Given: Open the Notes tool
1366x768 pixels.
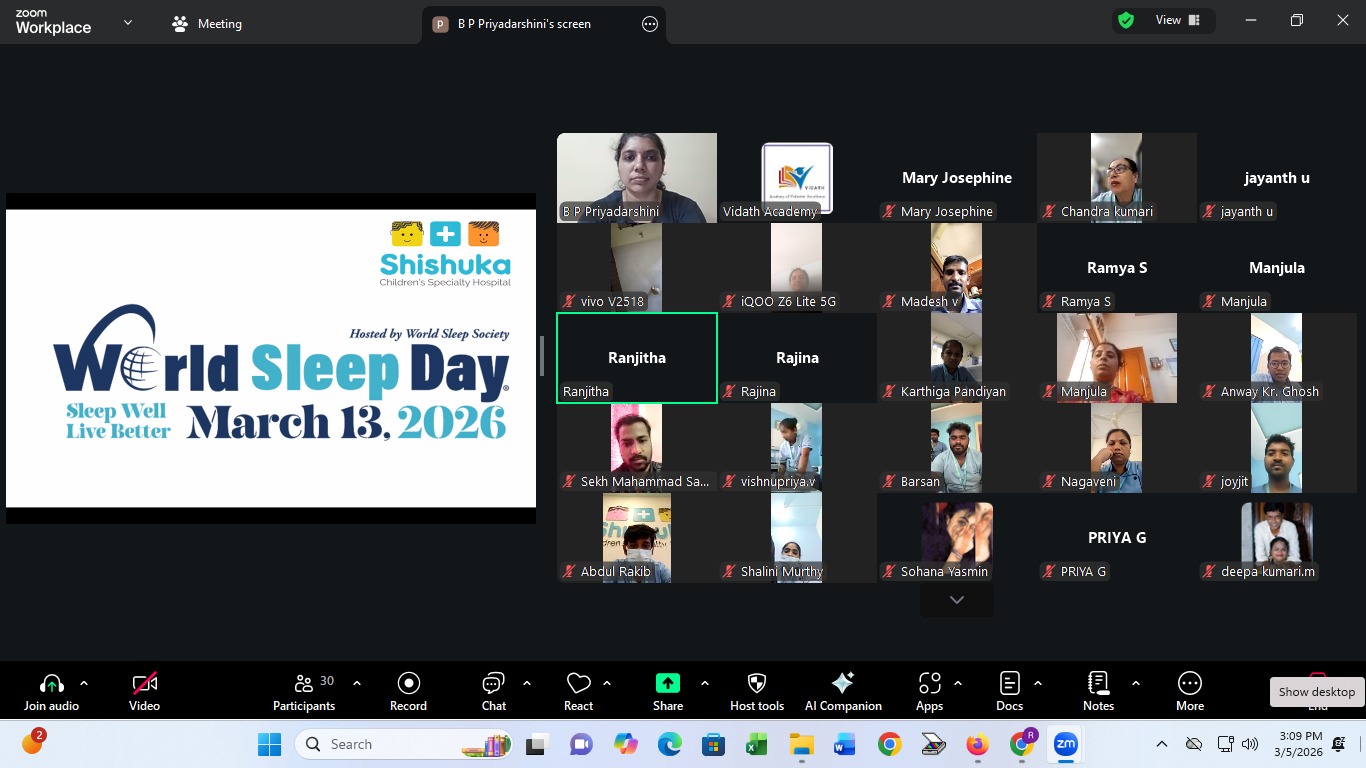Looking at the screenshot, I should tap(1098, 691).
